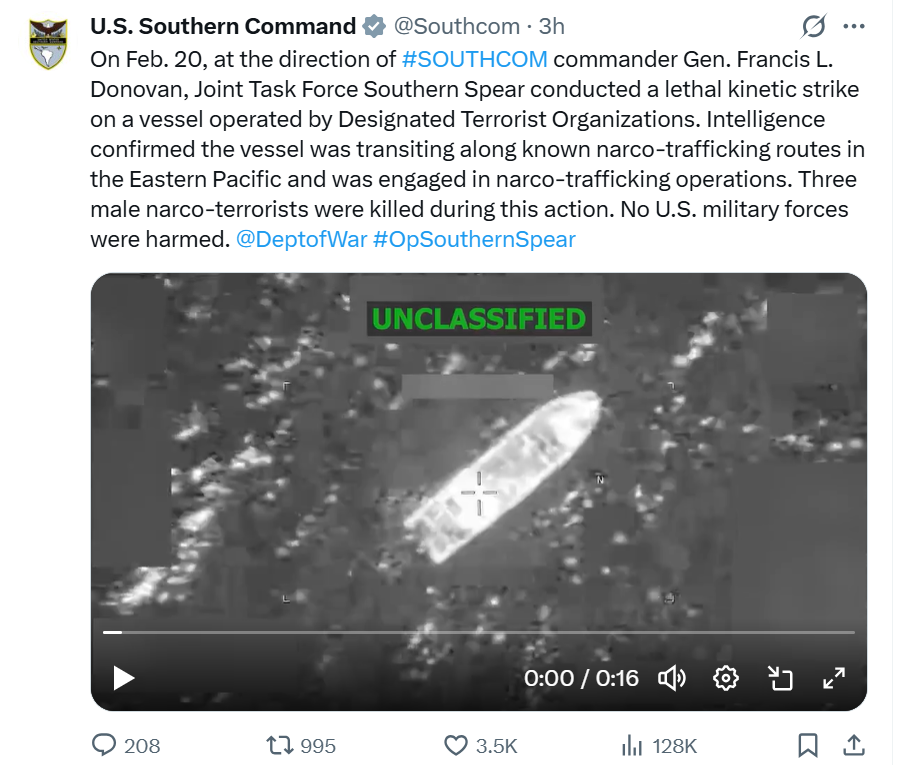Open the Grok explain icon
The image size is (900, 765).
click(814, 25)
